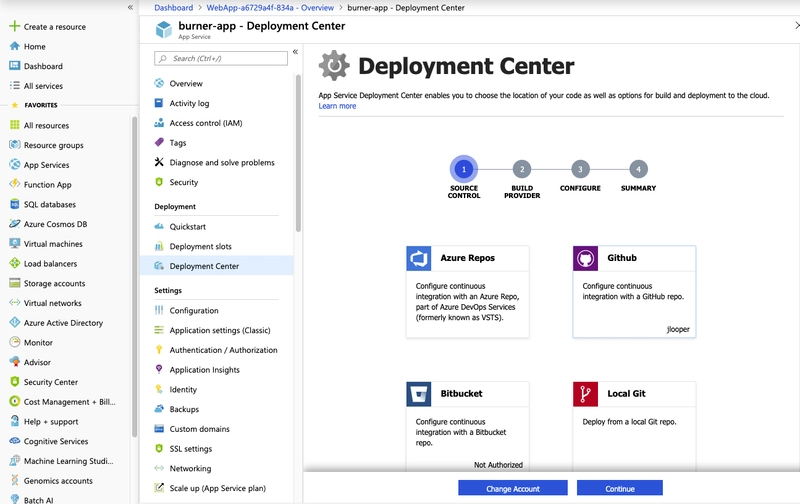Click the Security Center shield icon
800x504 pixels.
pyautogui.click(x=15, y=382)
